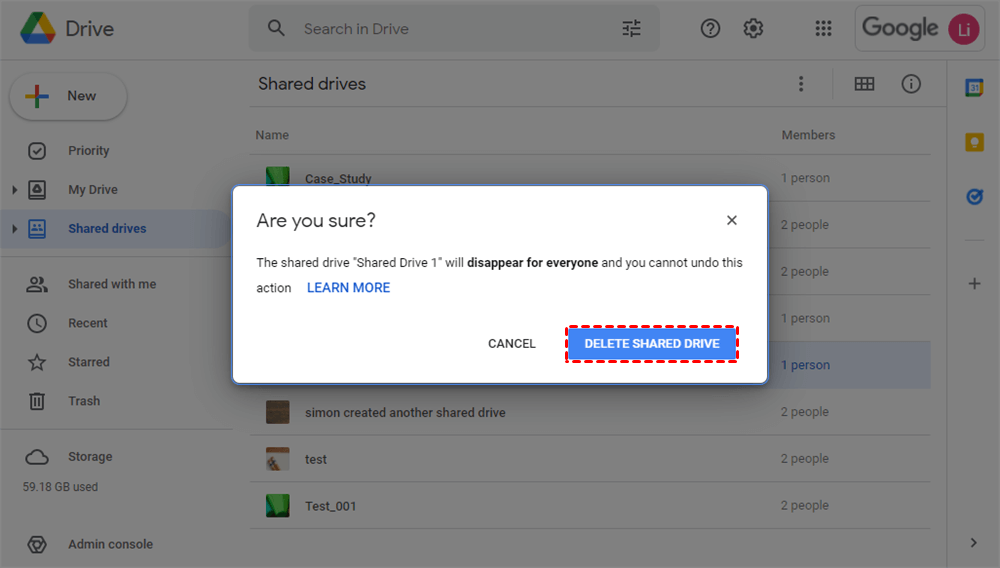The height and width of the screenshot is (568, 1000).
Task: Click the Shared drives heading
Action: click(312, 84)
